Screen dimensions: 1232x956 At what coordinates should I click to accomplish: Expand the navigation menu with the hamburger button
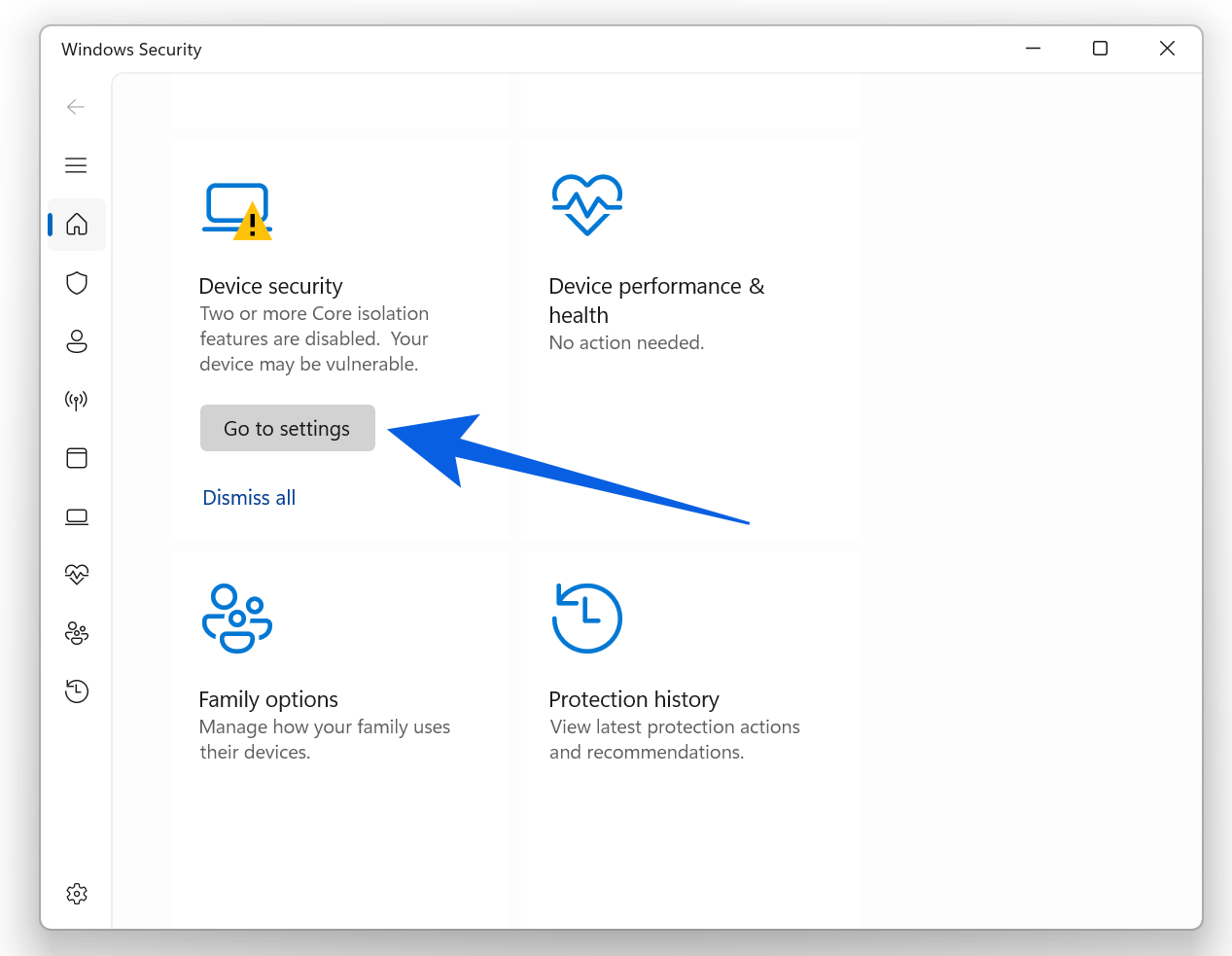(x=76, y=165)
